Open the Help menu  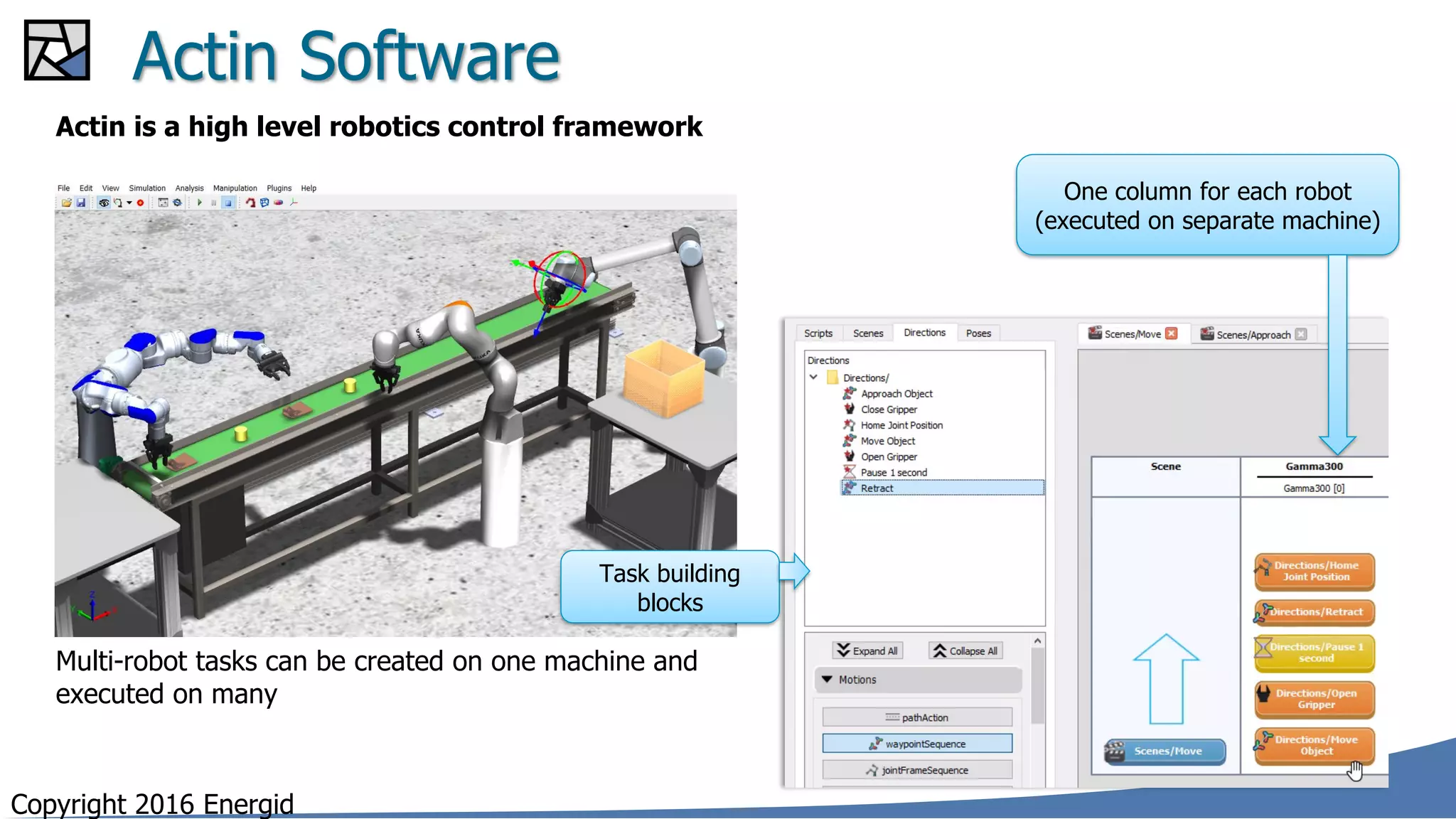309,188
